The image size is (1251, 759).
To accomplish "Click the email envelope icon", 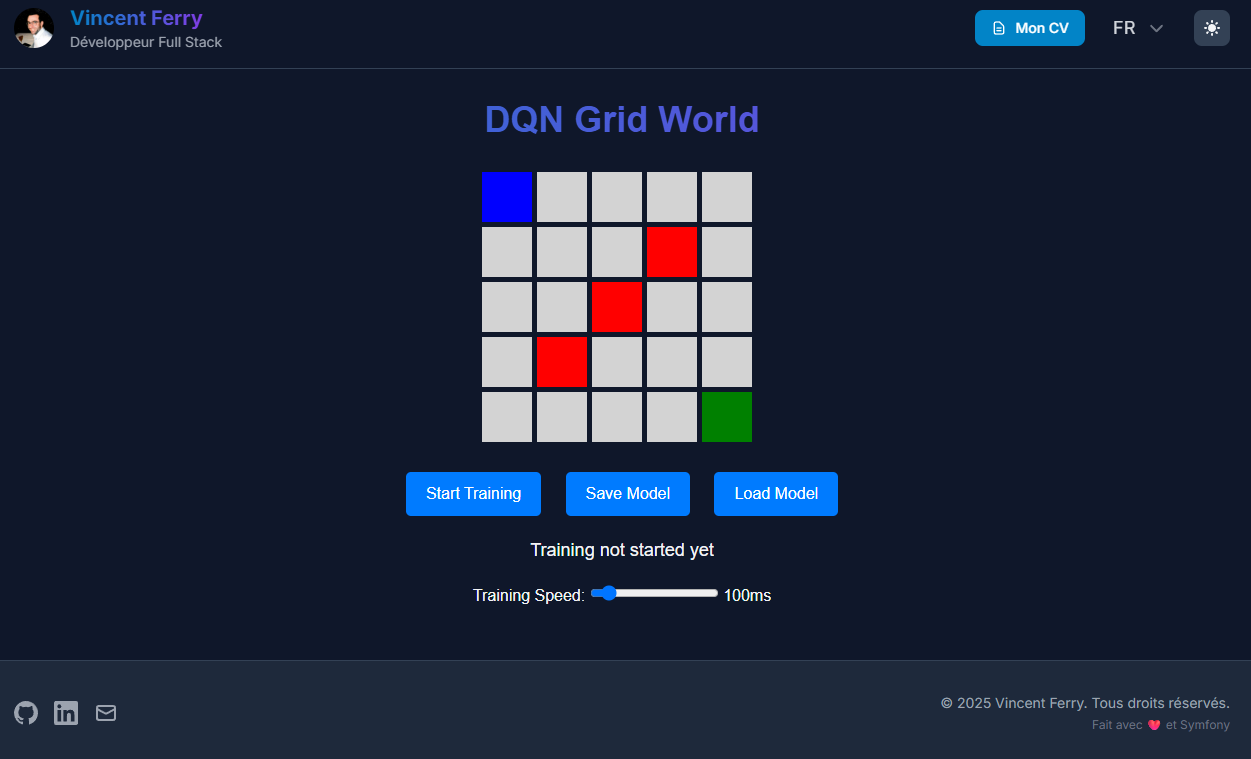I will (x=106, y=713).
